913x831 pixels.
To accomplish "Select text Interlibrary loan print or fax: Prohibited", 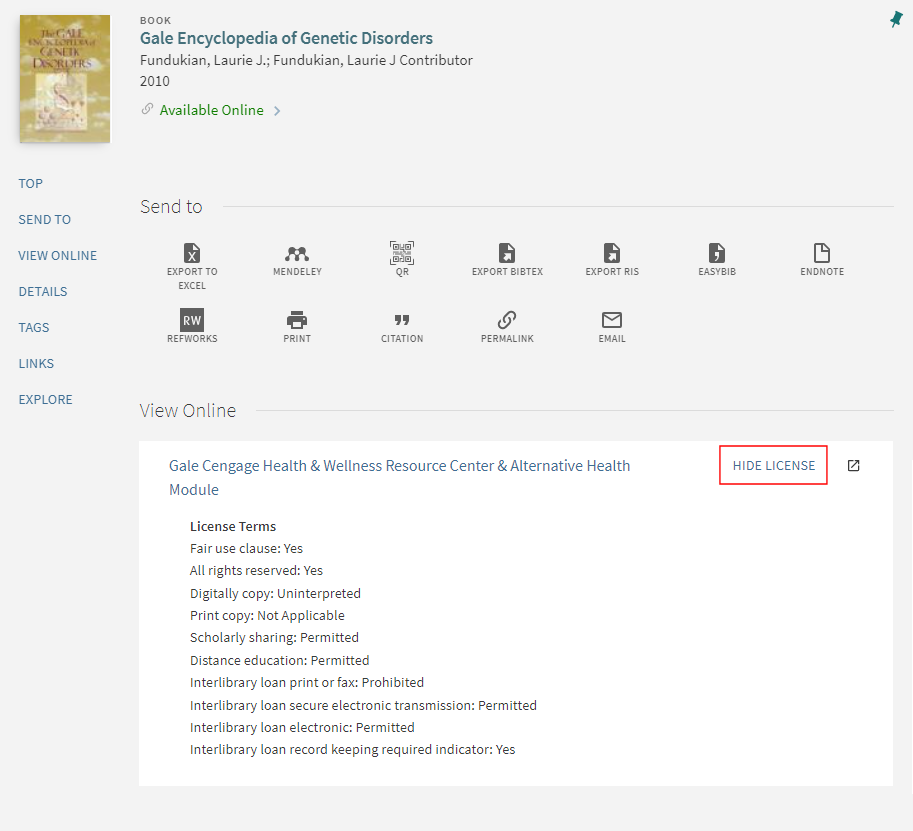I will pyautogui.click(x=307, y=683).
